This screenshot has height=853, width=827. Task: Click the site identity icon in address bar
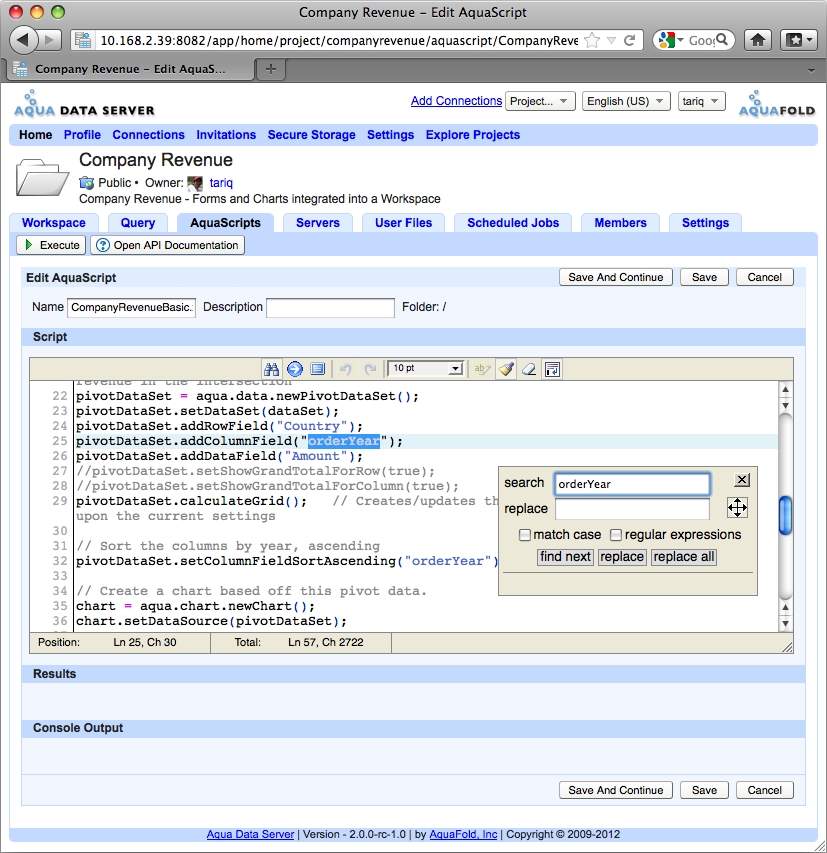tap(83, 40)
